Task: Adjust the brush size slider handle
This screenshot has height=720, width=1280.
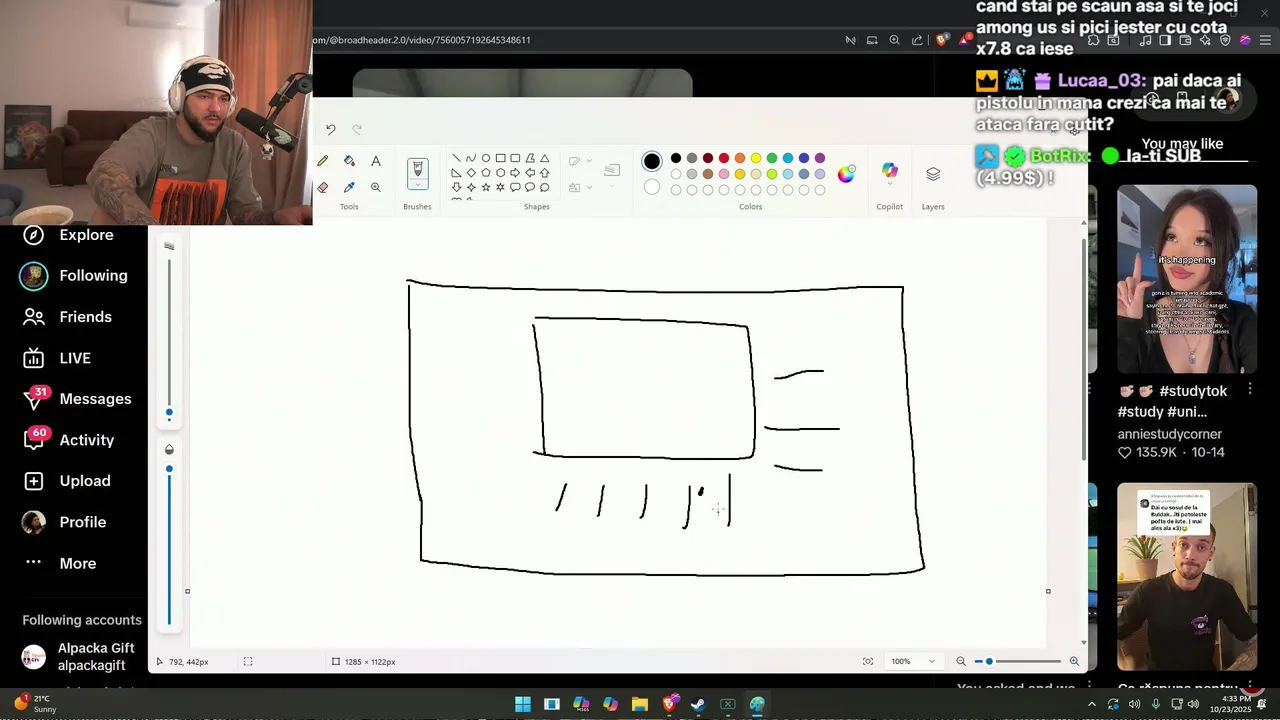Action: (x=169, y=412)
